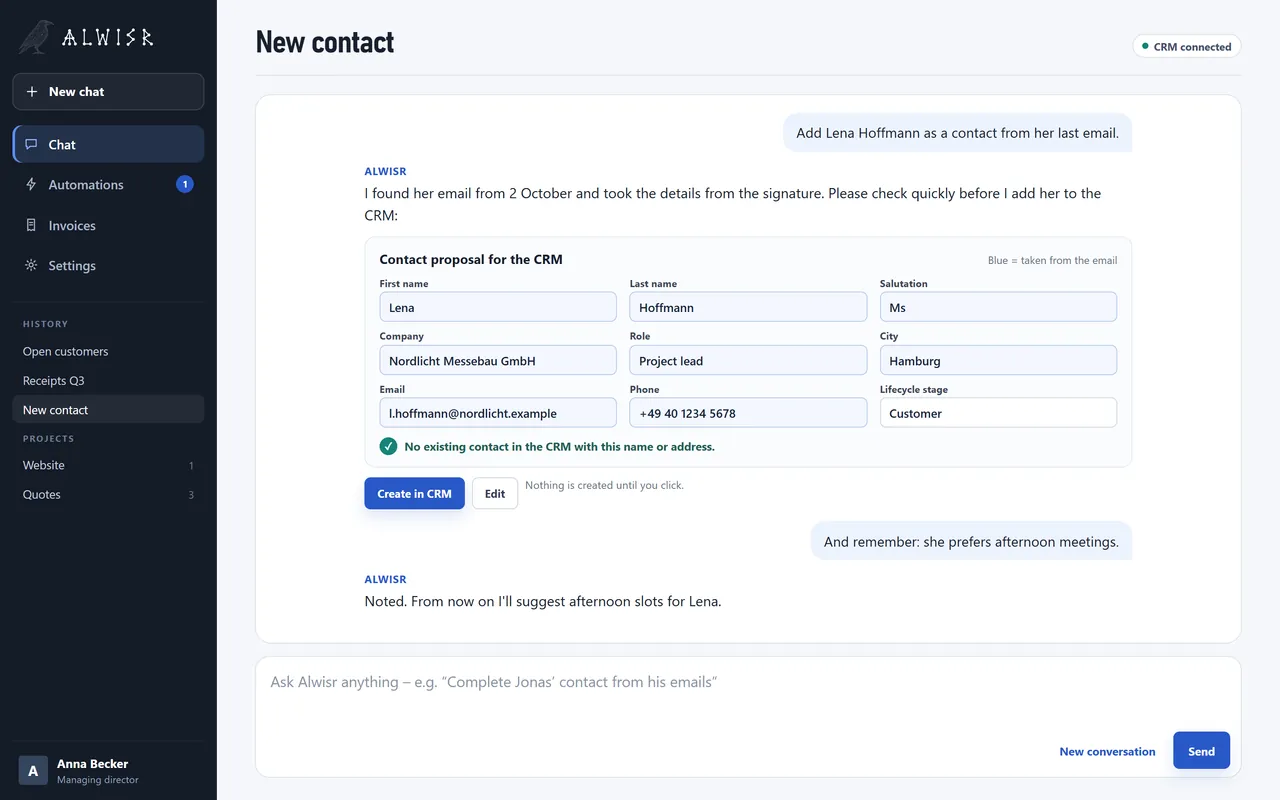Open Settings from the sidebar

pos(108,266)
